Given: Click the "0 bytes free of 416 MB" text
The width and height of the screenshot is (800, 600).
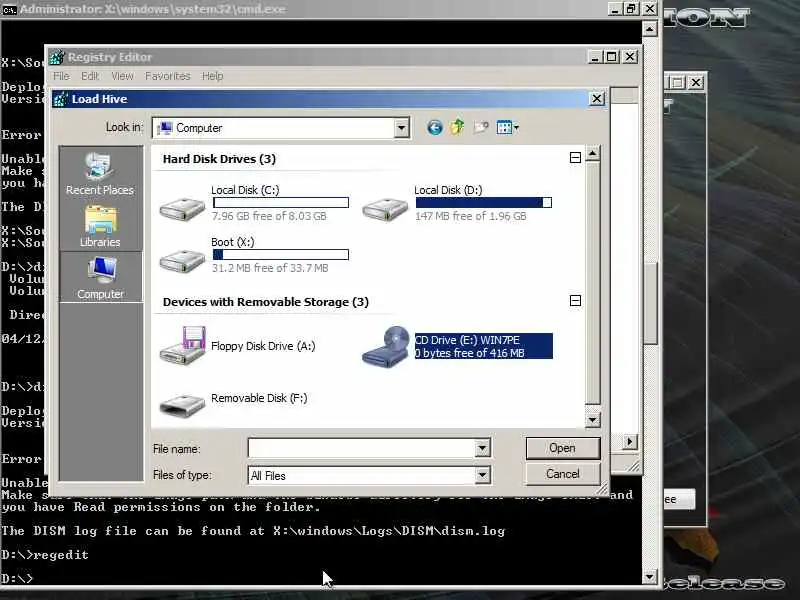Looking at the screenshot, I should (x=469, y=353).
